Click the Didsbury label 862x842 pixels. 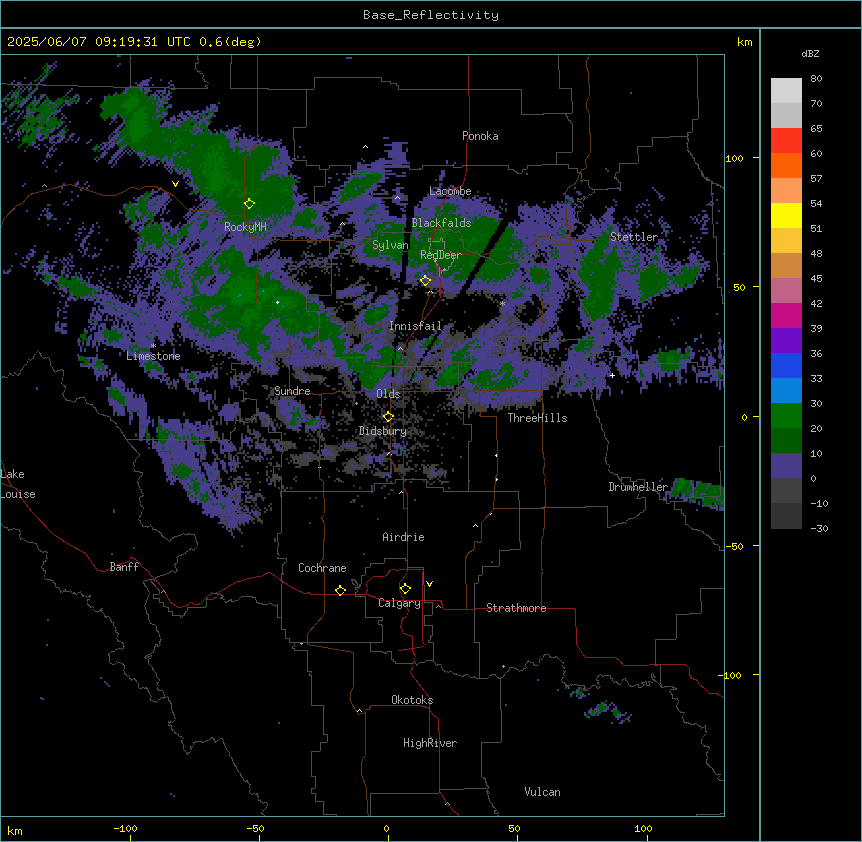[383, 431]
